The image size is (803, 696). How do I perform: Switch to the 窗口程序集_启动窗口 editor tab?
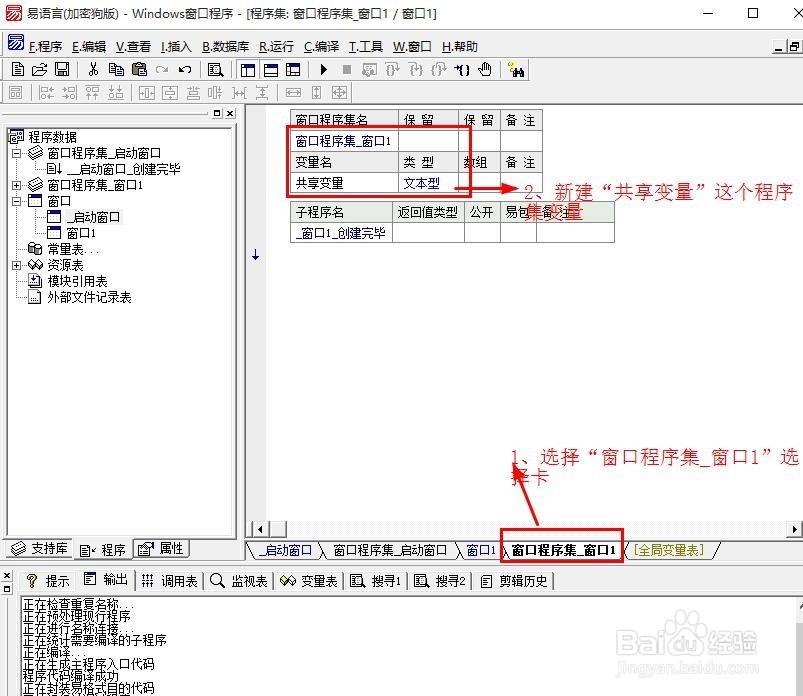coord(390,551)
